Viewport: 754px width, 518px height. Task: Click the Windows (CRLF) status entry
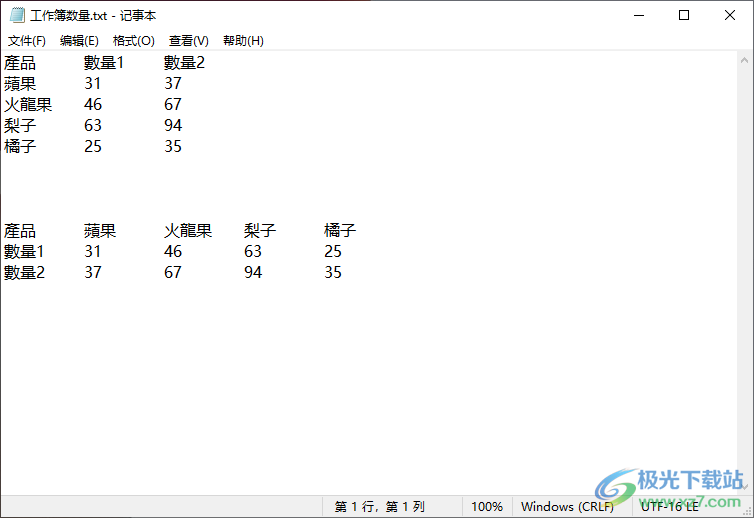[567, 506]
